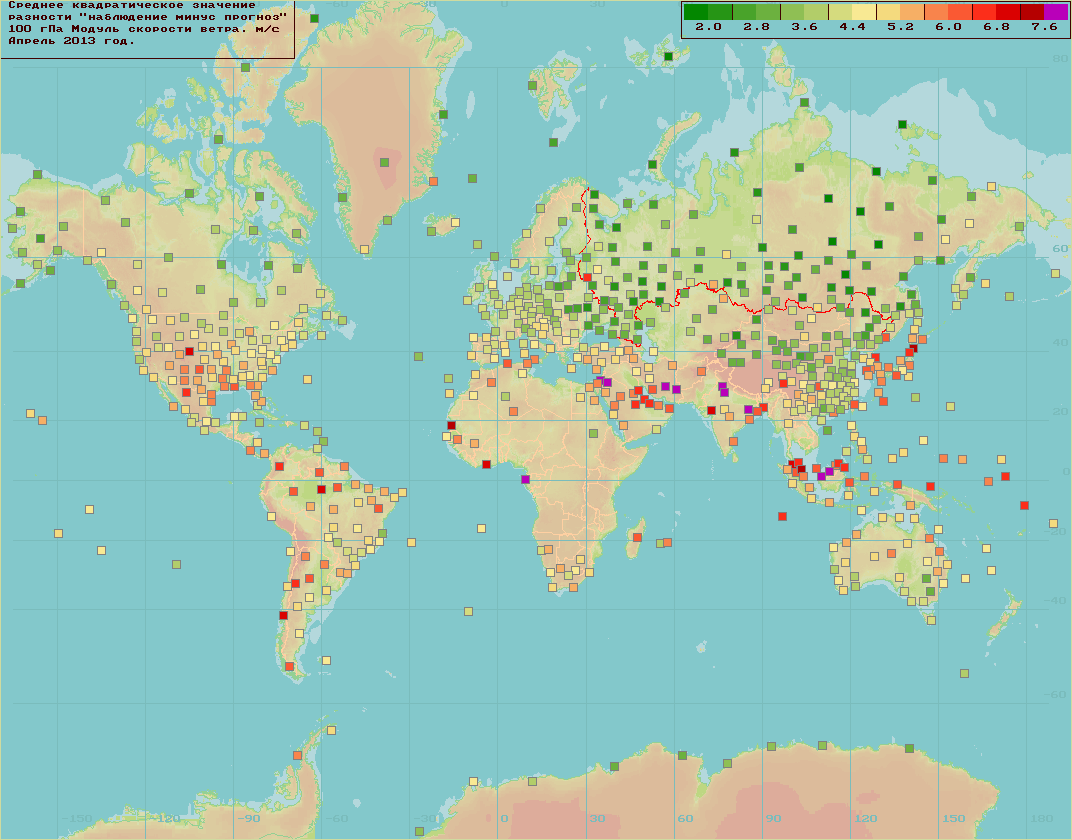
Task: Click the 120 longitude label at the bottom
Action: click(866, 818)
